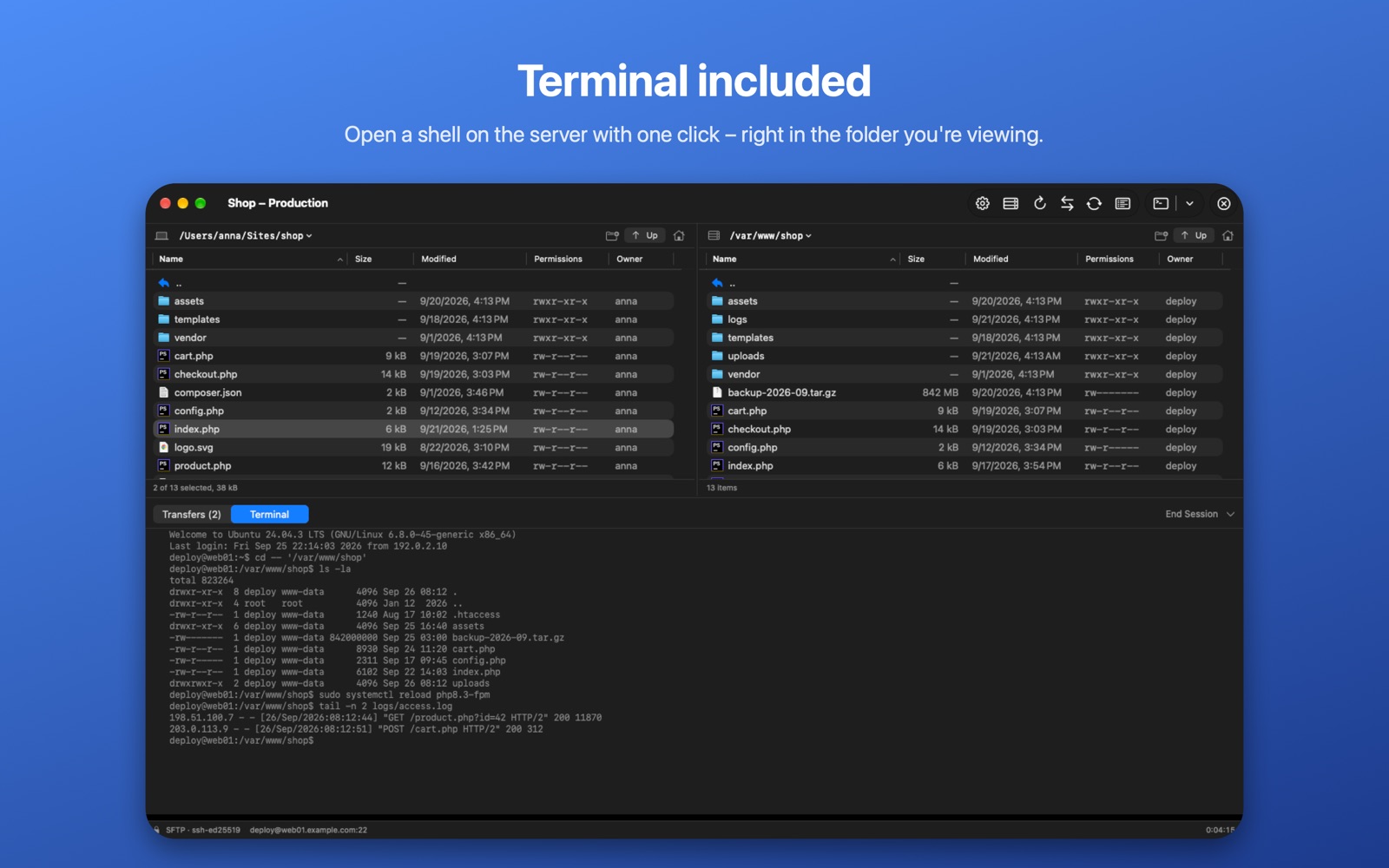Switch to the Transfers (2) tab
Viewport: 1389px width, 868px height.
(192, 515)
